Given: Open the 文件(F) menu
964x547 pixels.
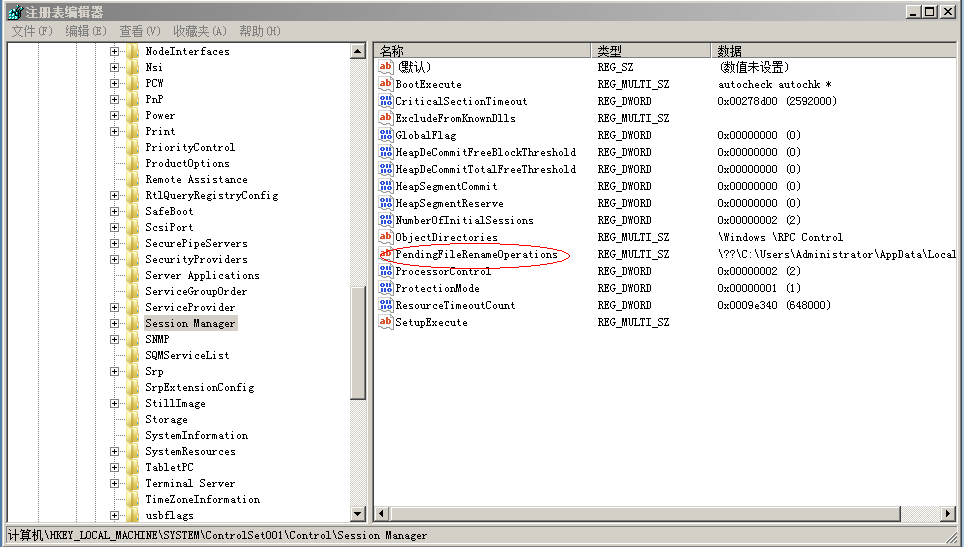Looking at the screenshot, I should point(31,31).
